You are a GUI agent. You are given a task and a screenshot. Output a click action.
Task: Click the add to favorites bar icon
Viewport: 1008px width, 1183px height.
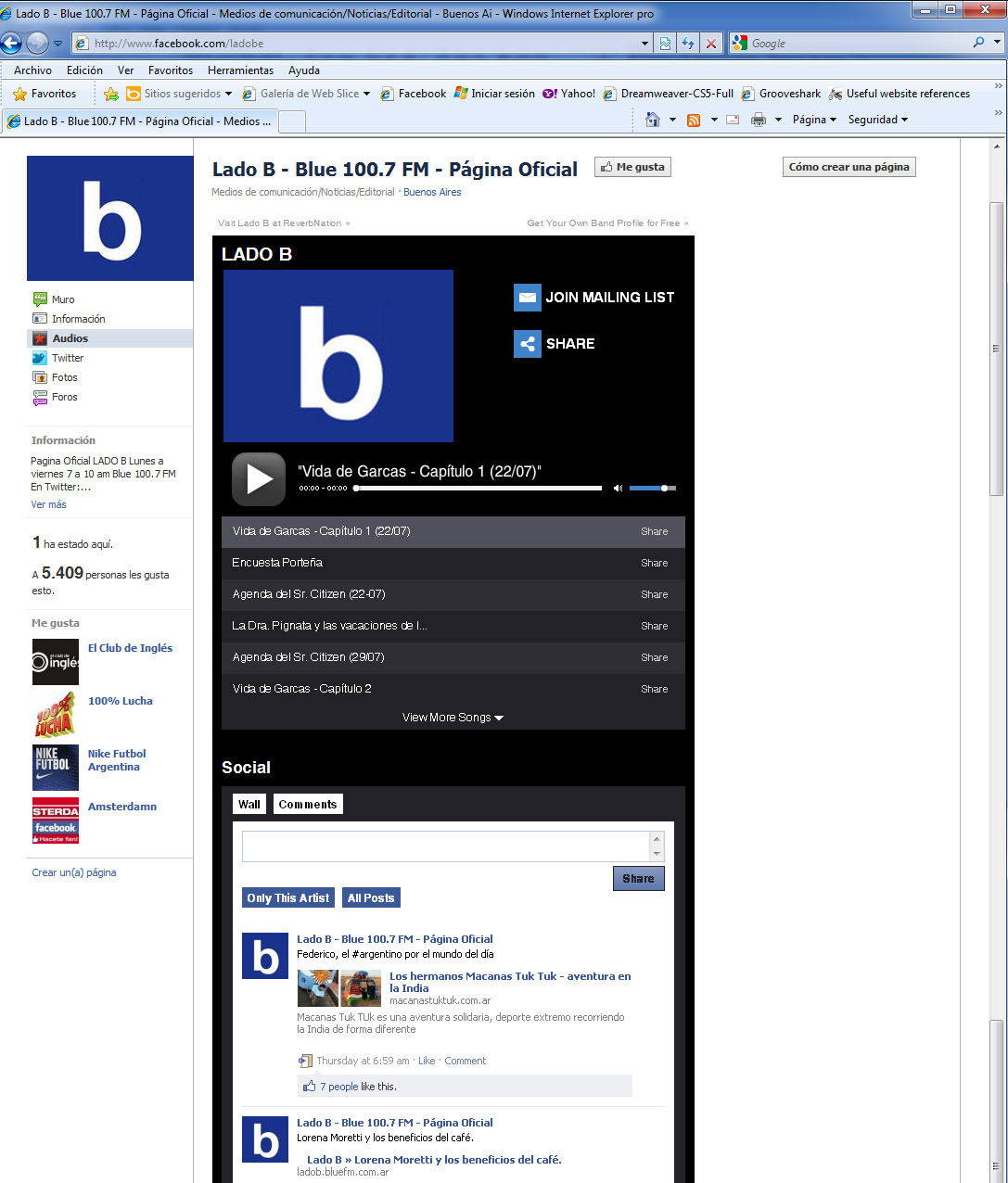pos(111,94)
